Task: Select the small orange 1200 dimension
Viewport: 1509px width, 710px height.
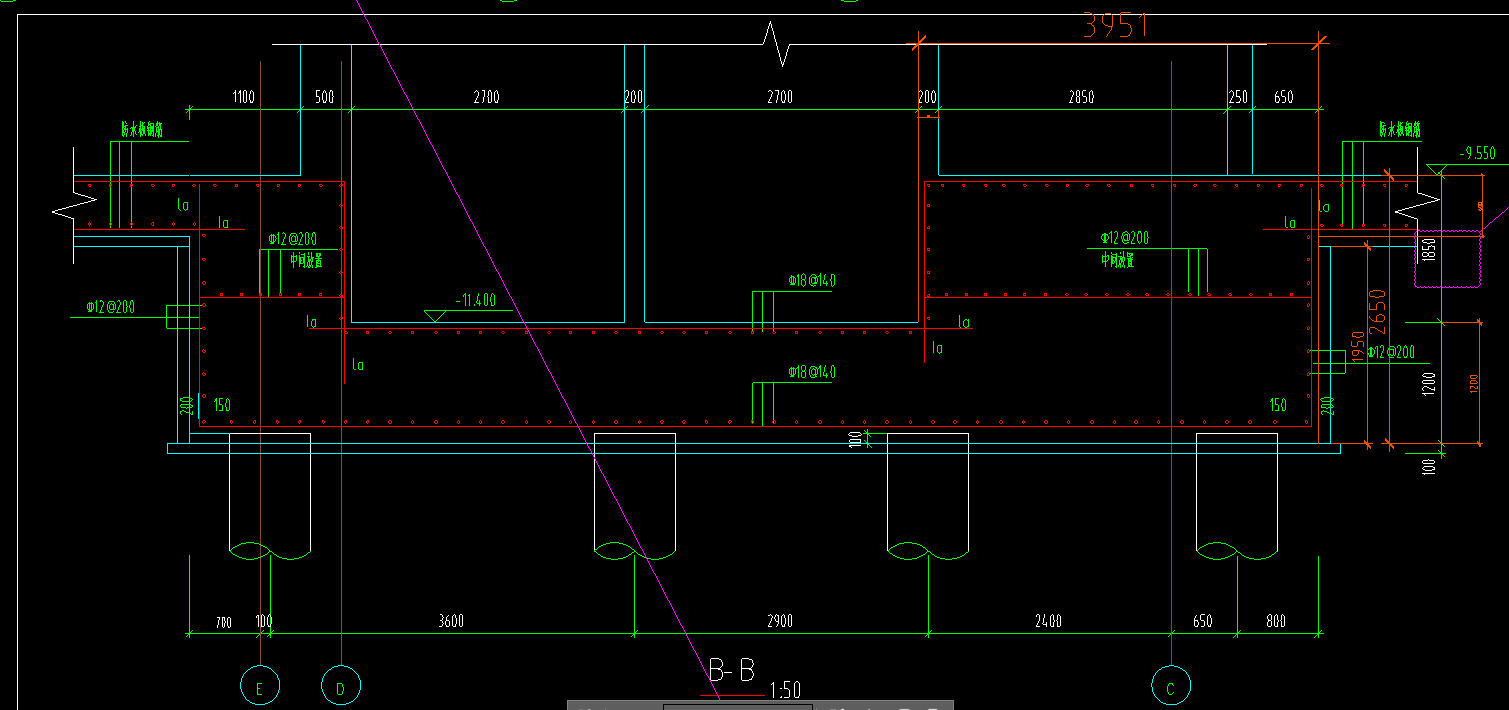Action: (x=1473, y=383)
